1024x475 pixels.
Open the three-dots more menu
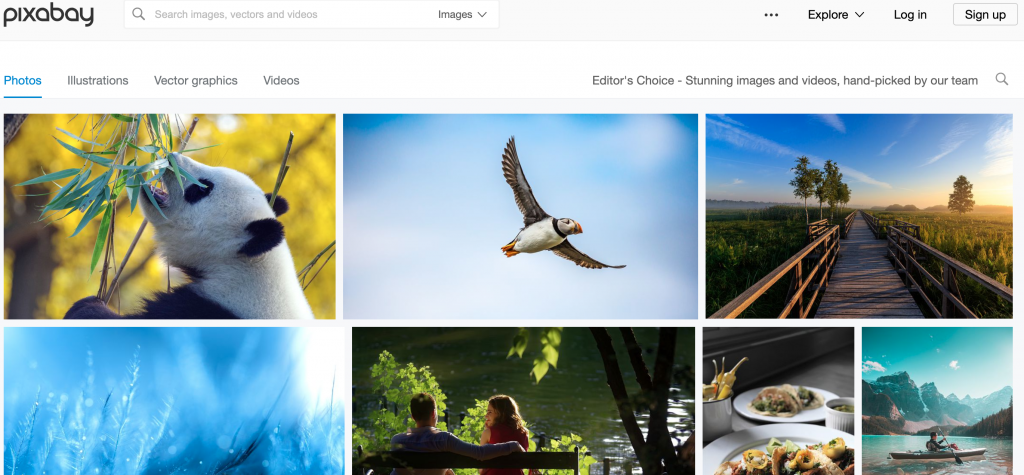(771, 15)
